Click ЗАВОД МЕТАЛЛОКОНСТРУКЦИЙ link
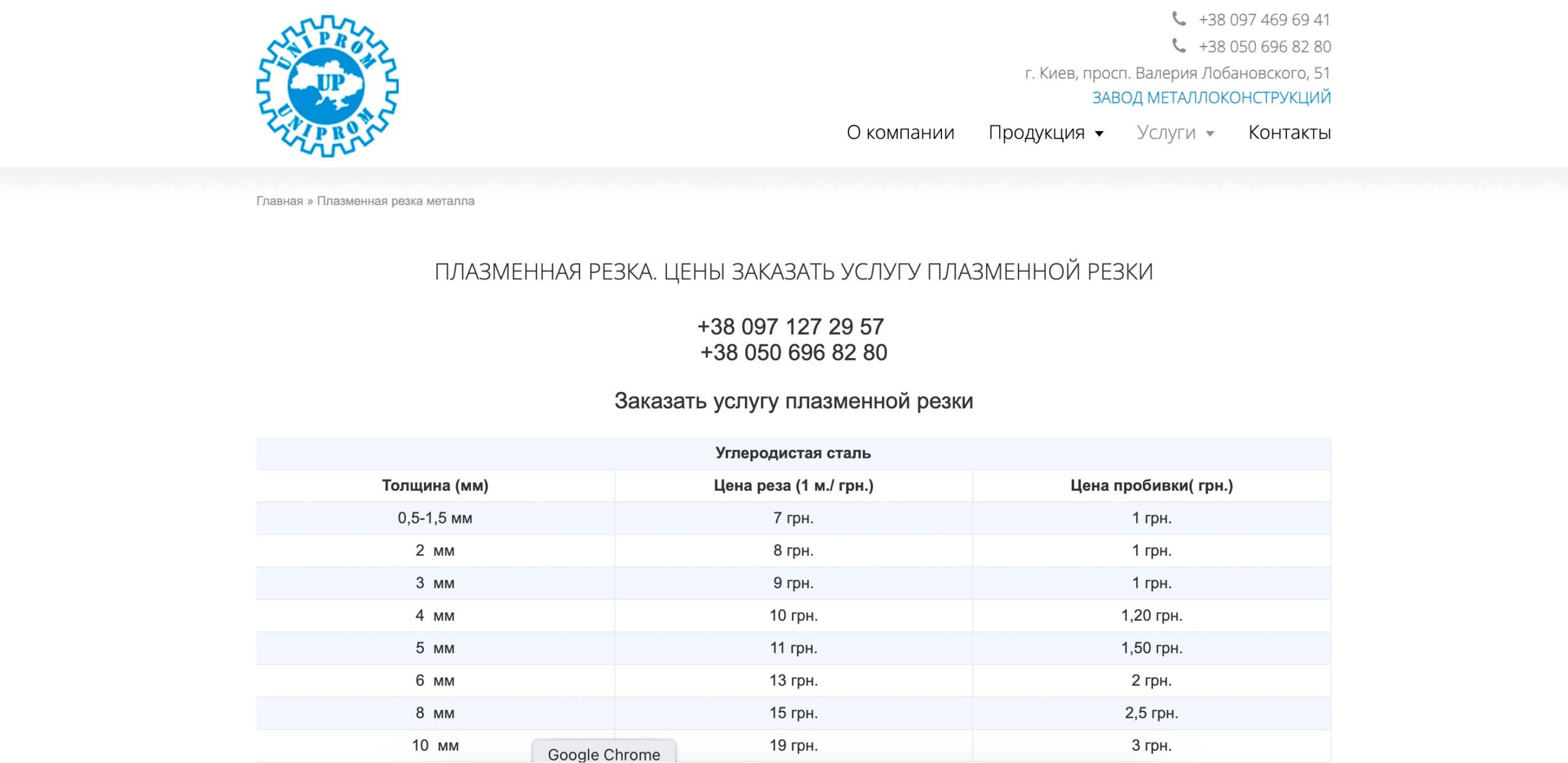The height and width of the screenshot is (763, 1568). [x=1211, y=97]
